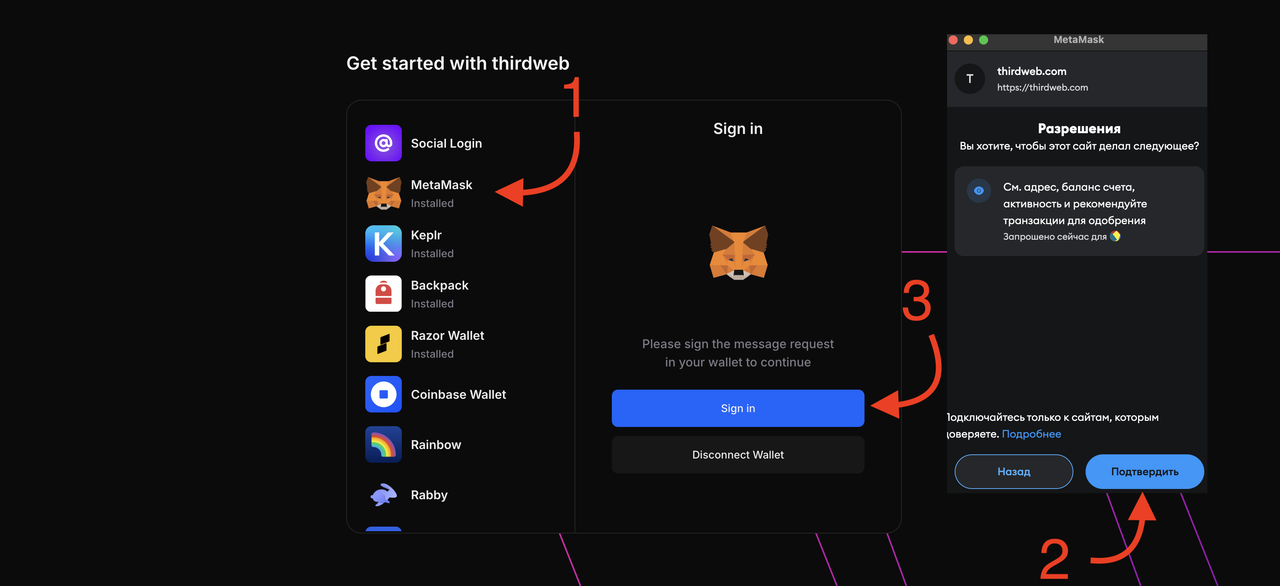Click the Disconnect Wallet button
The height and width of the screenshot is (586, 1280).
tap(738, 455)
